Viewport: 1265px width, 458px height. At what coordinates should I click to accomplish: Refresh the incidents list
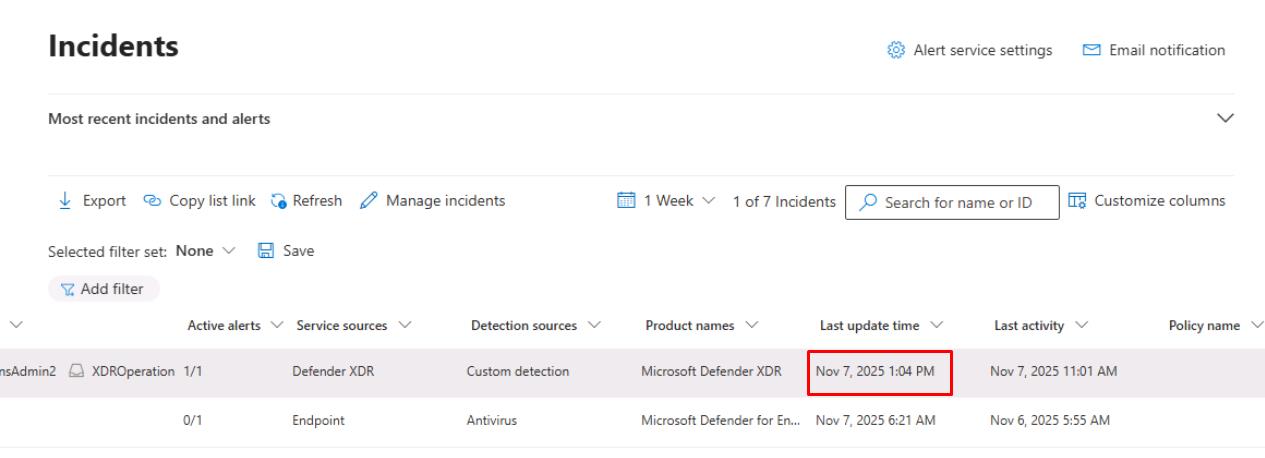[306, 201]
